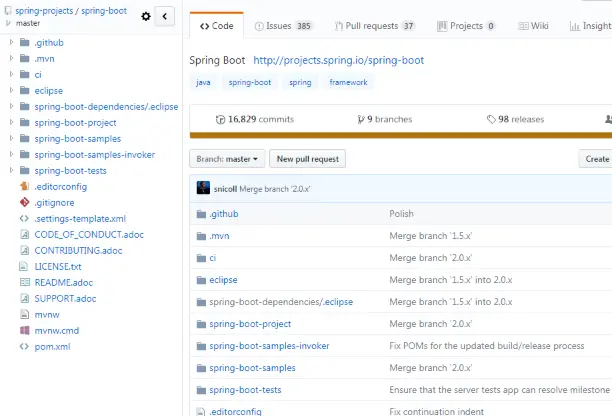Open the Wiki tab
Image resolution: width=612 pixels, height=416 pixels.
(533, 26)
